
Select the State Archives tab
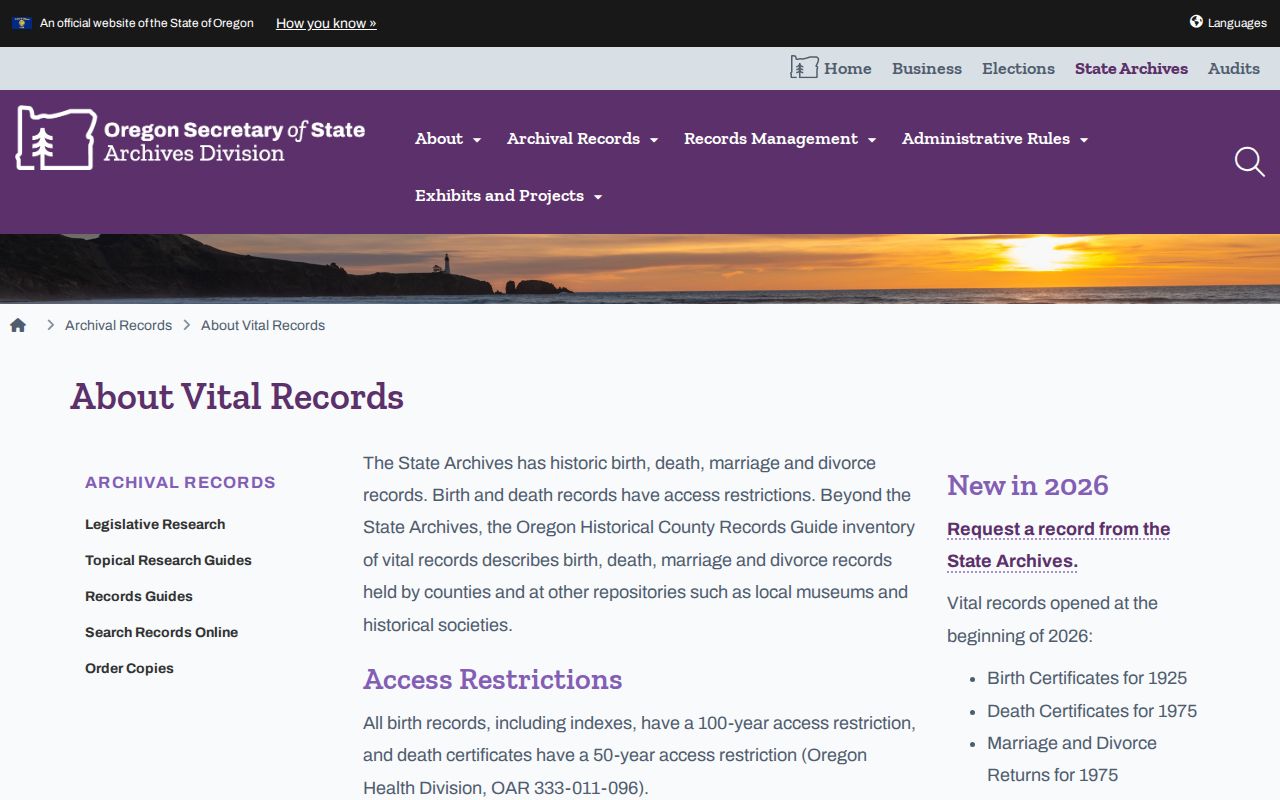[1131, 69]
